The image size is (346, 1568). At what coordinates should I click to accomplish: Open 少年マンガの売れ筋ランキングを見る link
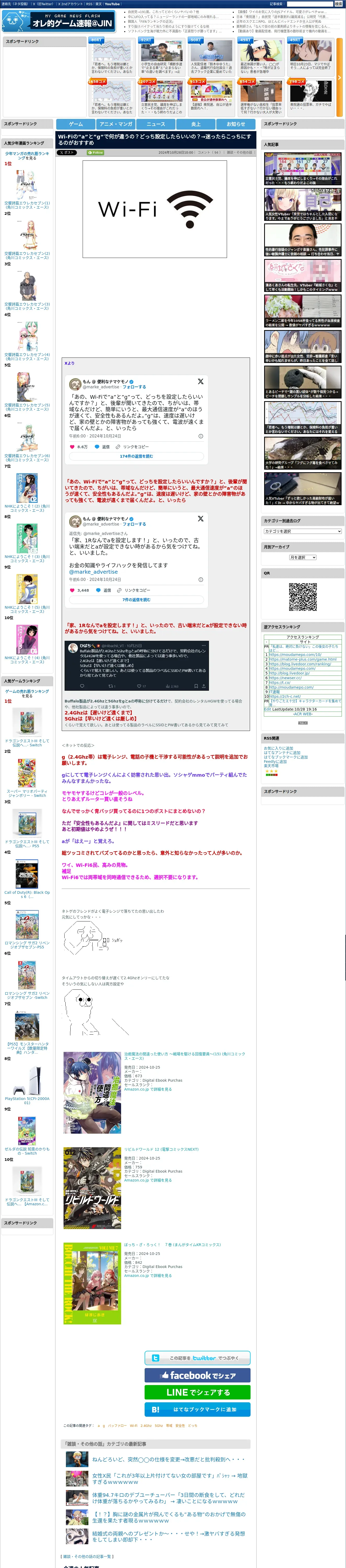[27, 156]
